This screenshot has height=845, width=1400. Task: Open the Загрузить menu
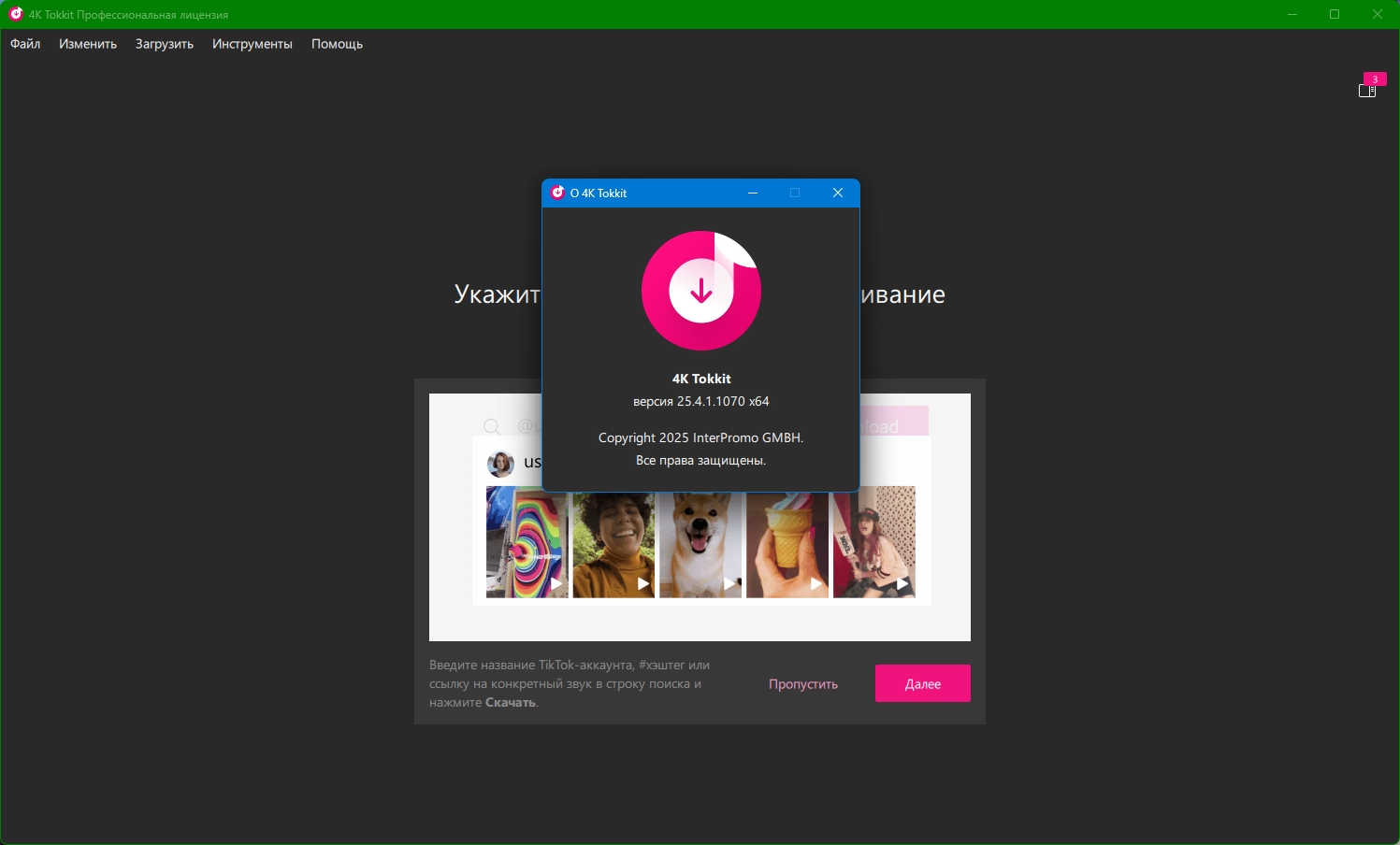tap(165, 44)
